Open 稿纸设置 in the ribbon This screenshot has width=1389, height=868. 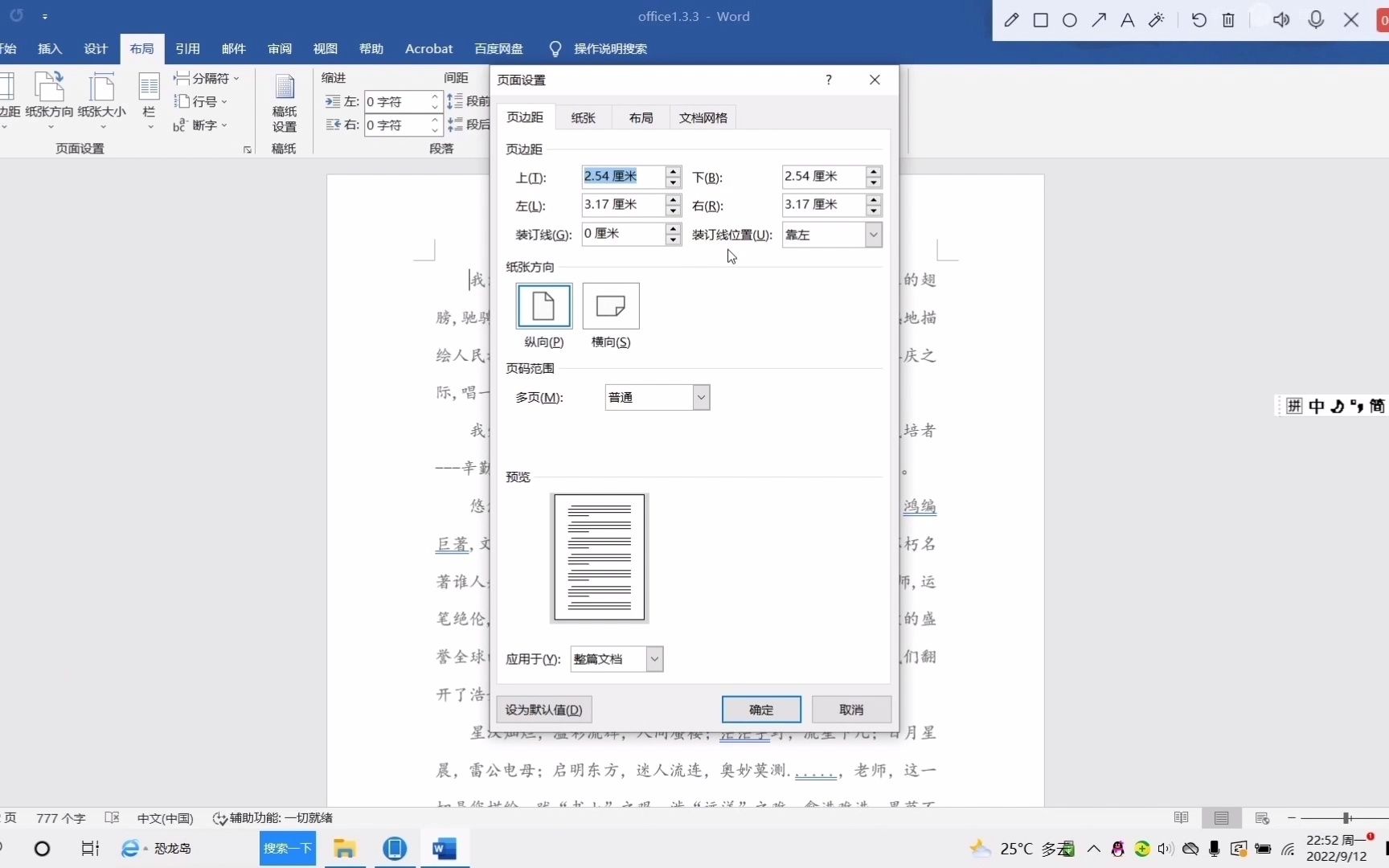[x=285, y=103]
